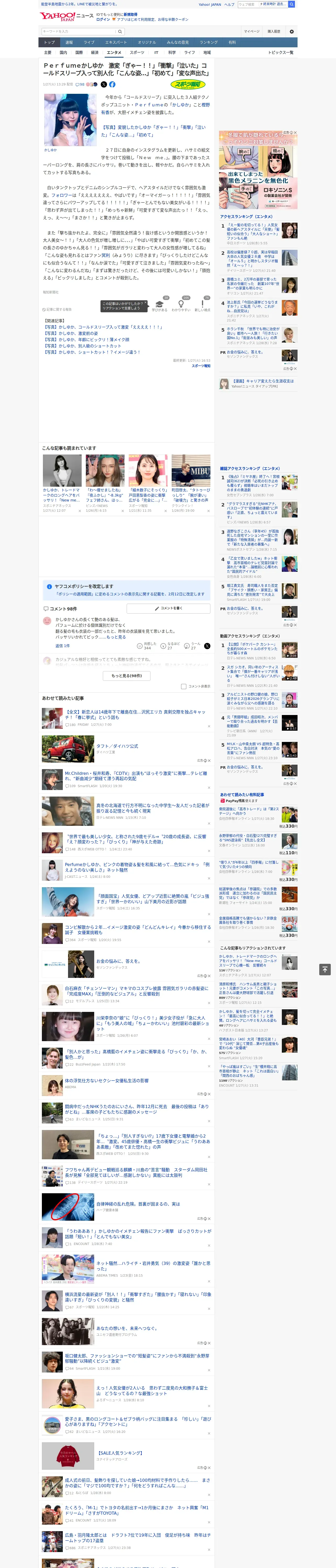This screenshot has height=1568, width=336.
Task: Select the みんなの意見 navigation tab
Action: [x=177, y=43]
